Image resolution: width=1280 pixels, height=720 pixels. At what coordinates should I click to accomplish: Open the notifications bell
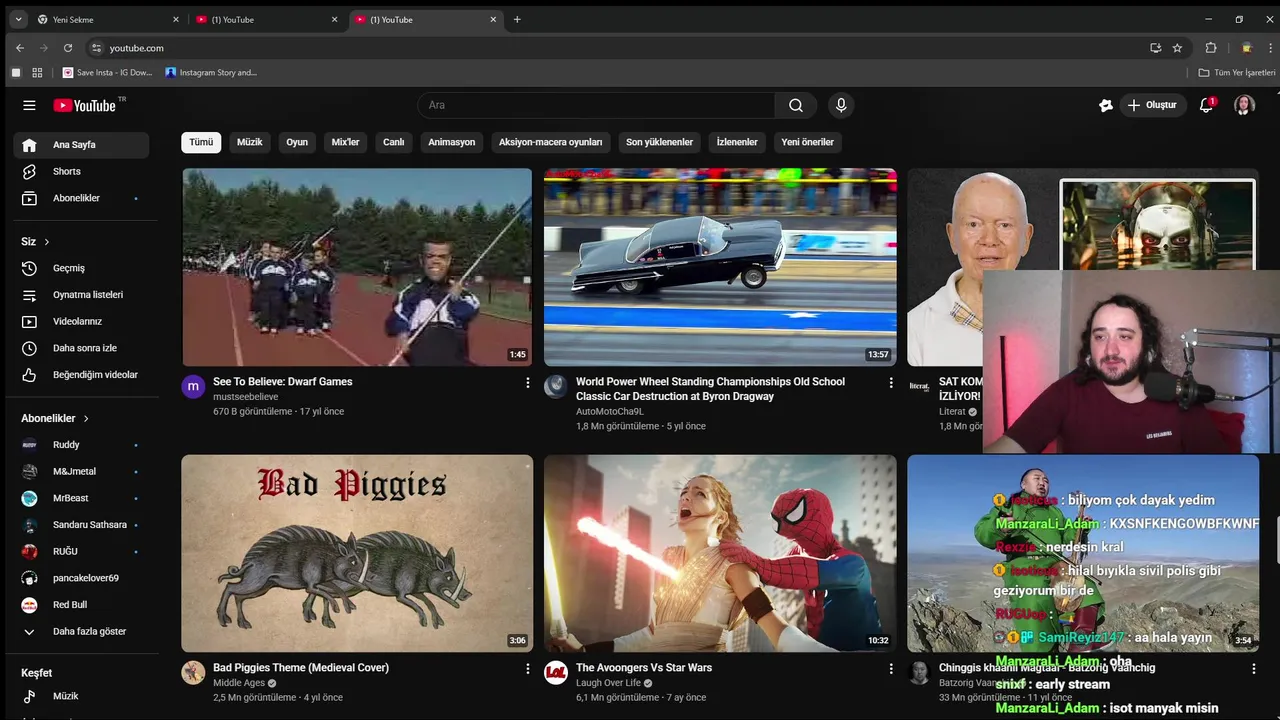(x=1206, y=105)
